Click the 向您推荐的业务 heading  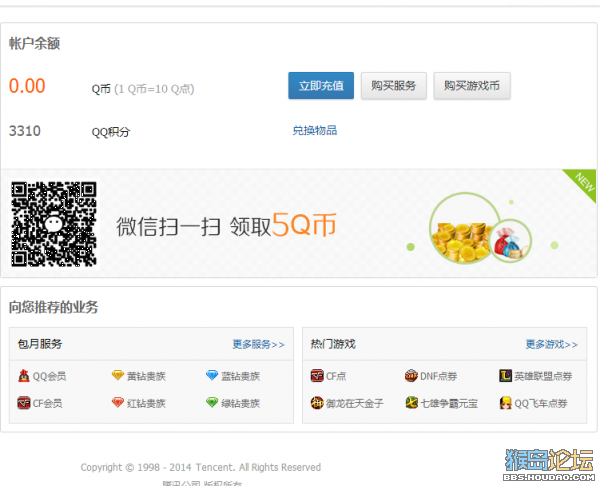pyautogui.click(x=54, y=307)
